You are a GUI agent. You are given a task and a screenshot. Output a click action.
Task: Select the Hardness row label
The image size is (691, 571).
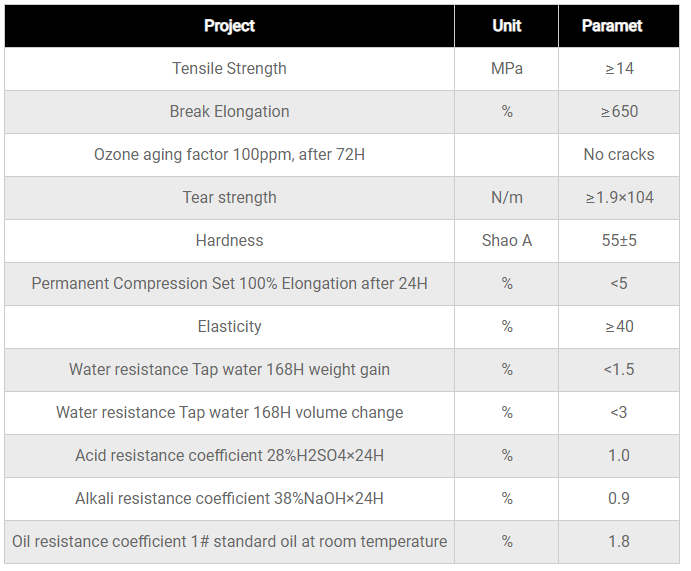pyautogui.click(x=229, y=241)
